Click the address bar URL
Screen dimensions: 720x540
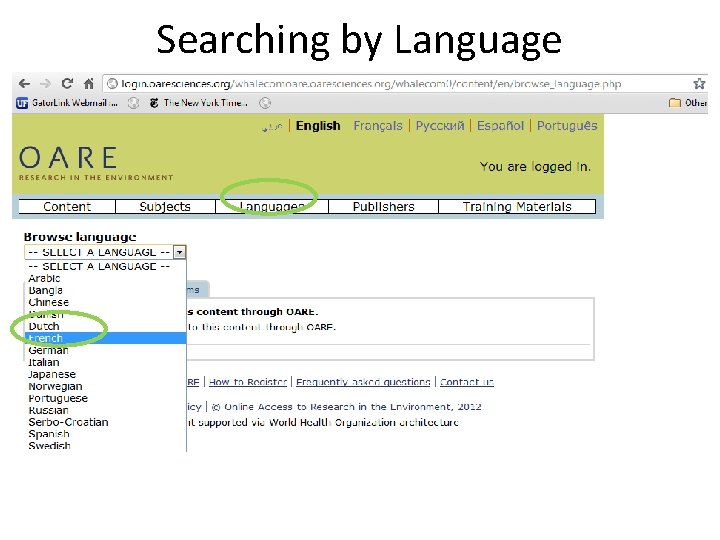371,84
